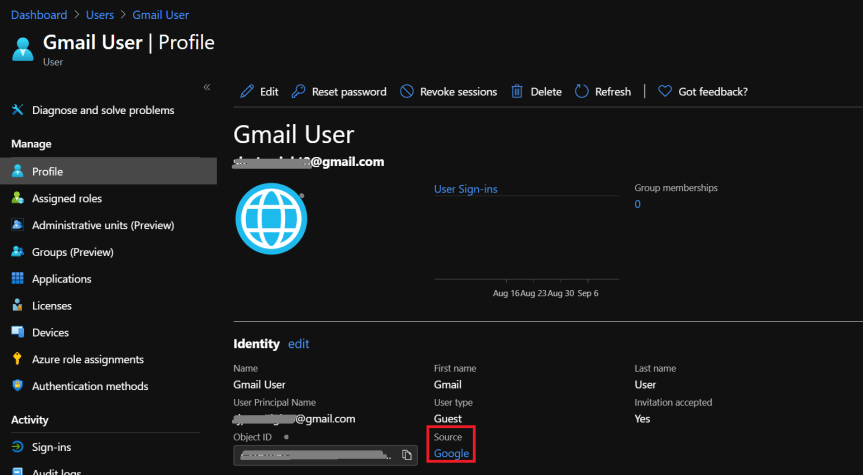Open Authentication methods
863x475 pixels.
click(89, 386)
